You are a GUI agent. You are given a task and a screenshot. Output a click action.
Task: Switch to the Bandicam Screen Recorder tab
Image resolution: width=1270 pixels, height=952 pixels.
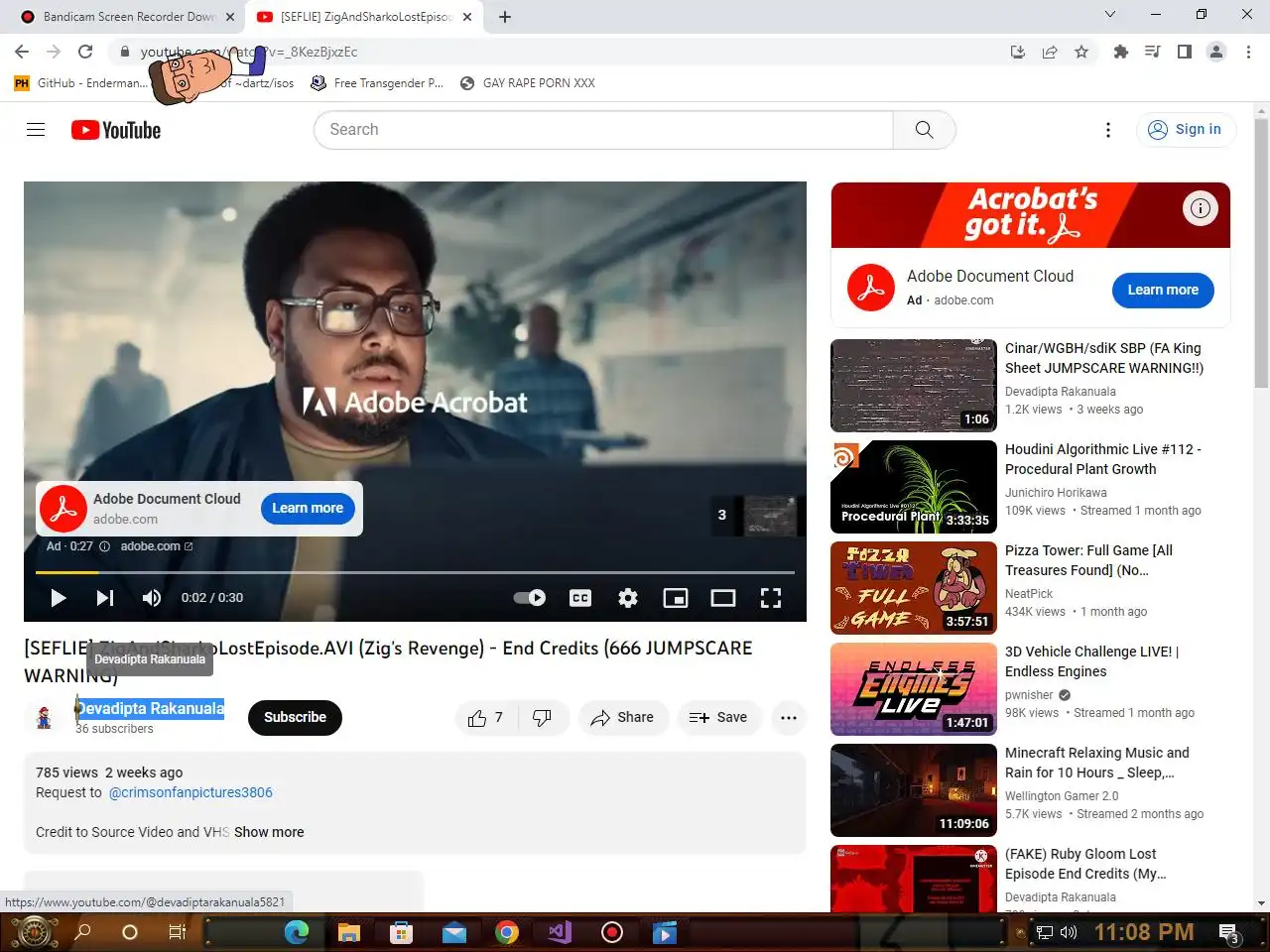coord(127,16)
